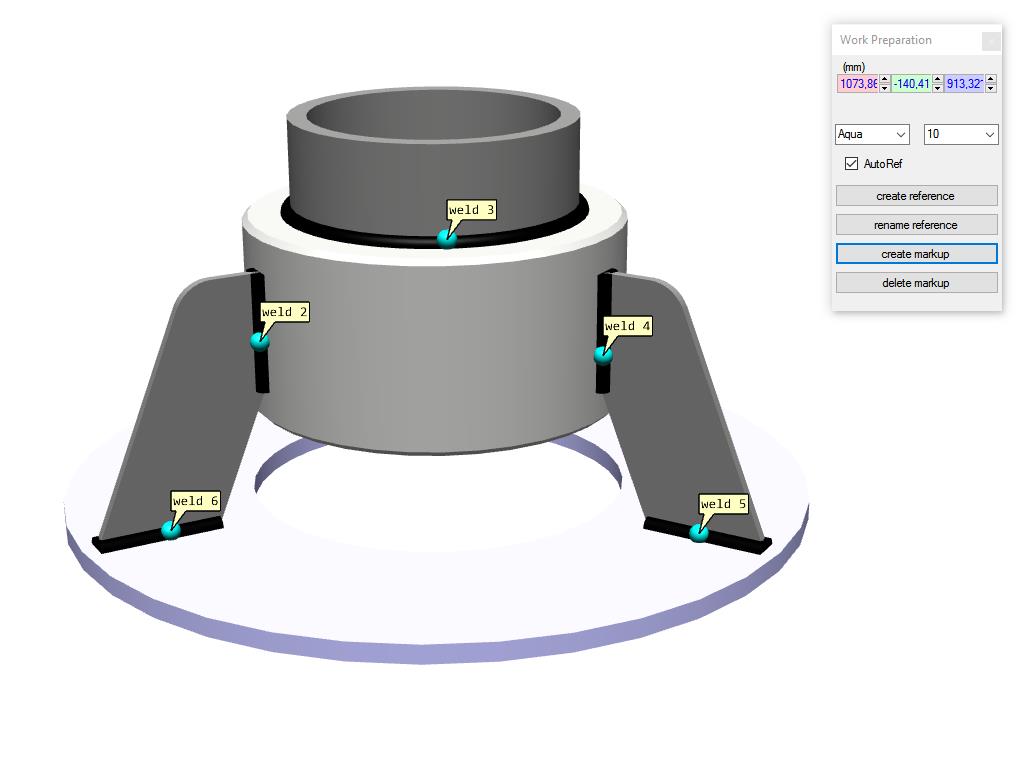The width and height of the screenshot is (1024, 768).
Task: Decrease the Z coordinate with down arrow
Action: click(x=991, y=89)
